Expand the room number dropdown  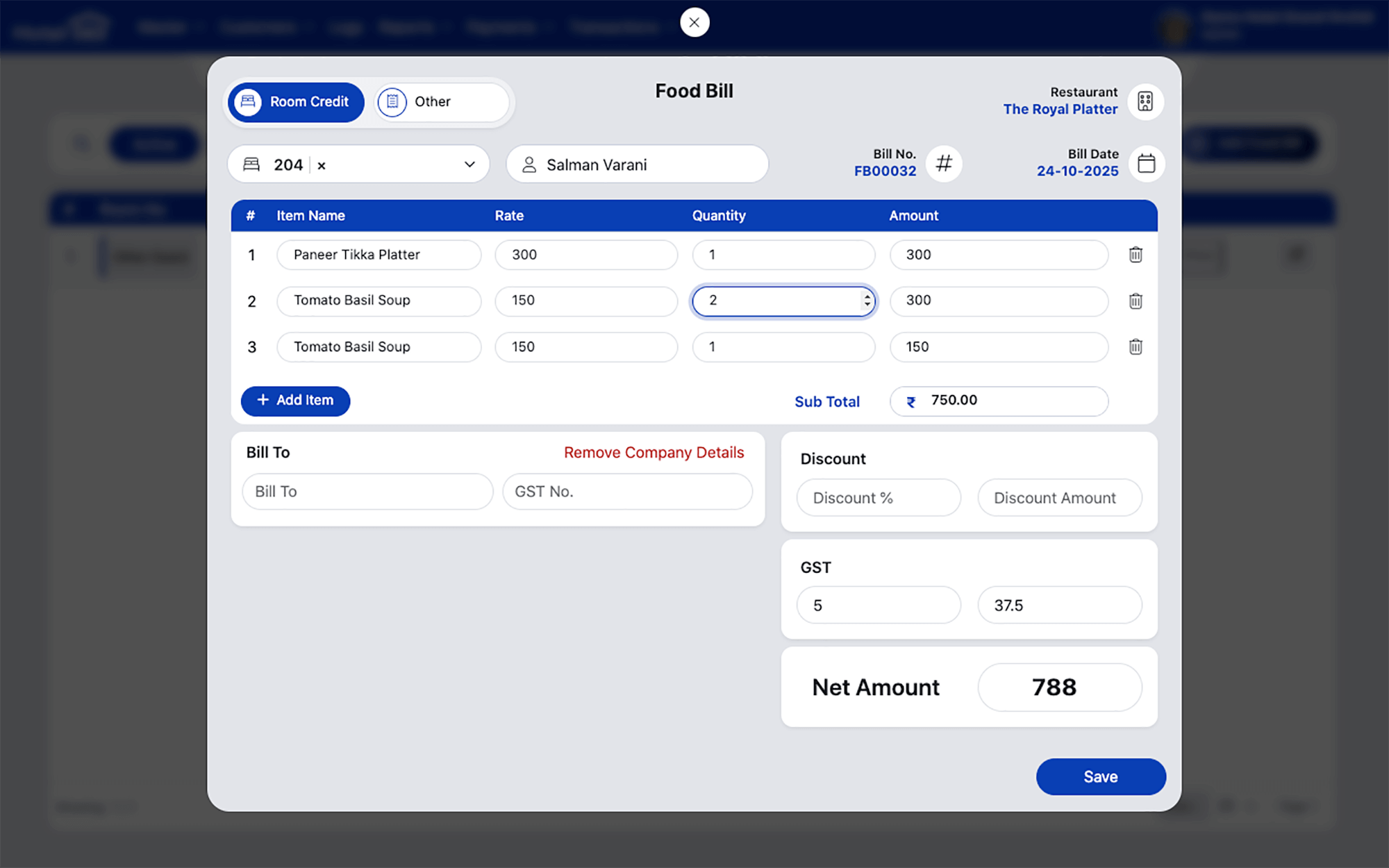click(x=469, y=165)
